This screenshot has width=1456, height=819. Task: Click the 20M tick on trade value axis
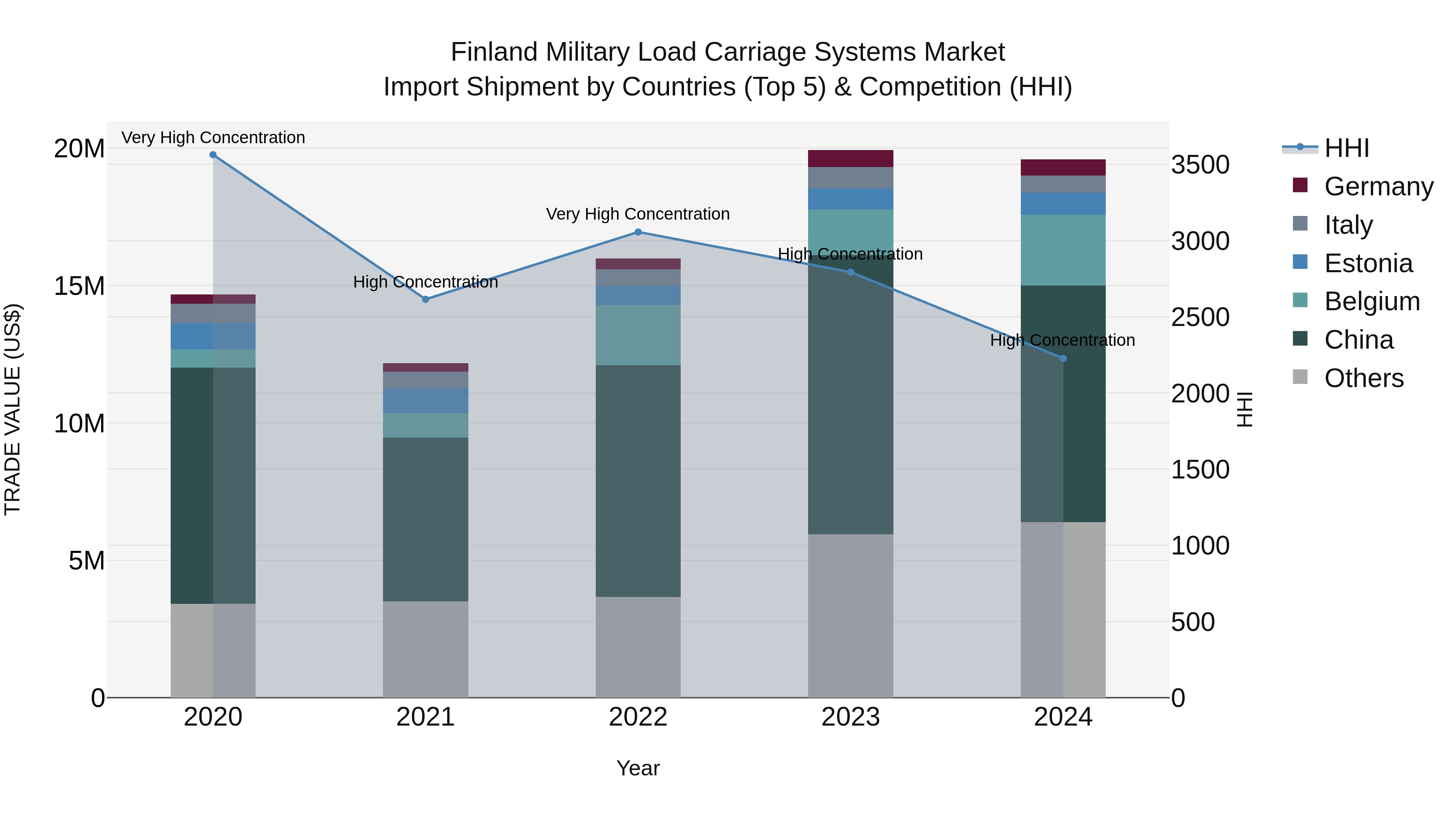[79, 149]
